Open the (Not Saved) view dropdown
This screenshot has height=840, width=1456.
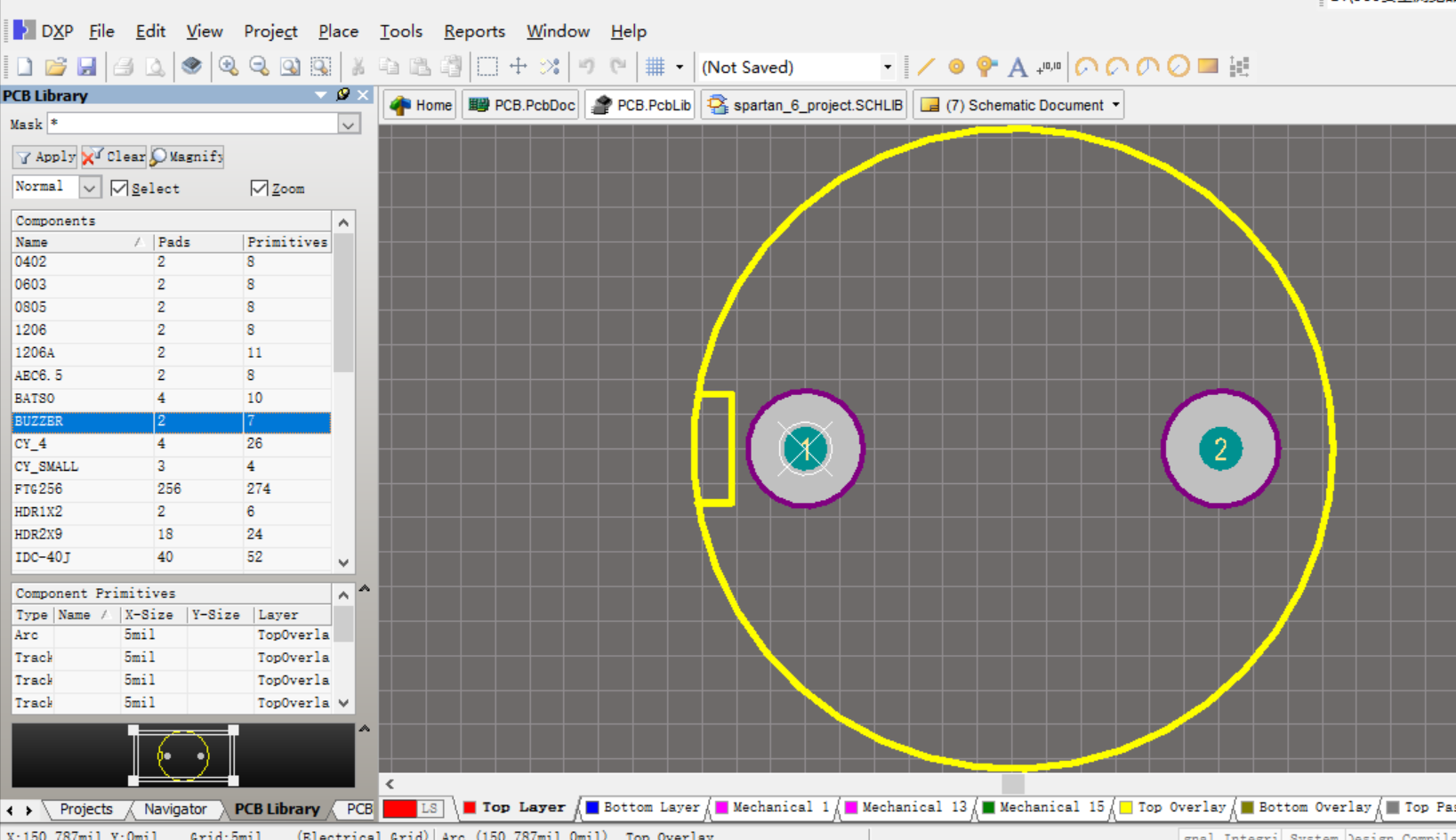[887, 67]
